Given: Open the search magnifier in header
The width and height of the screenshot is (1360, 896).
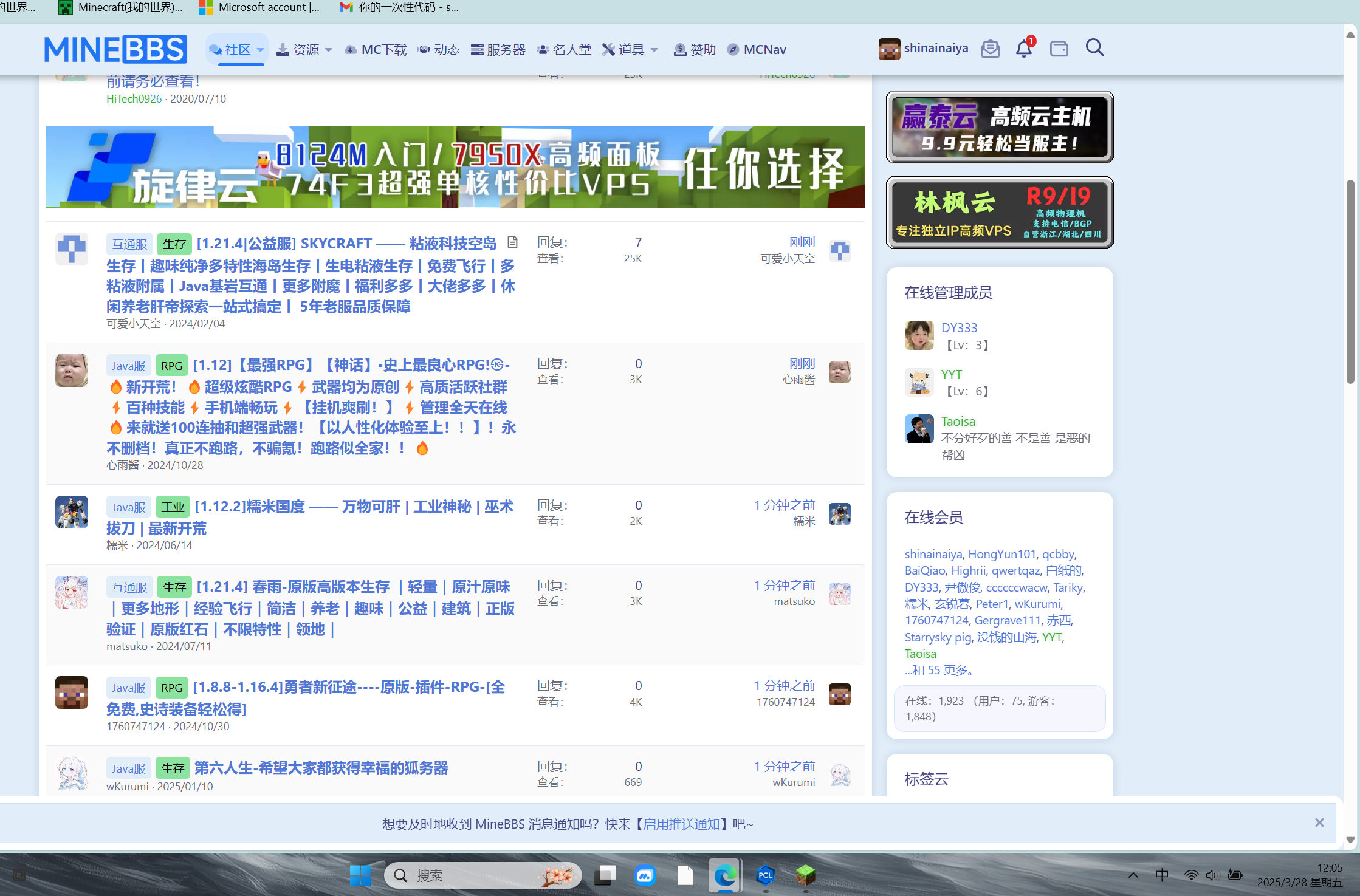Looking at the screenshot, I should point(1095,48).
